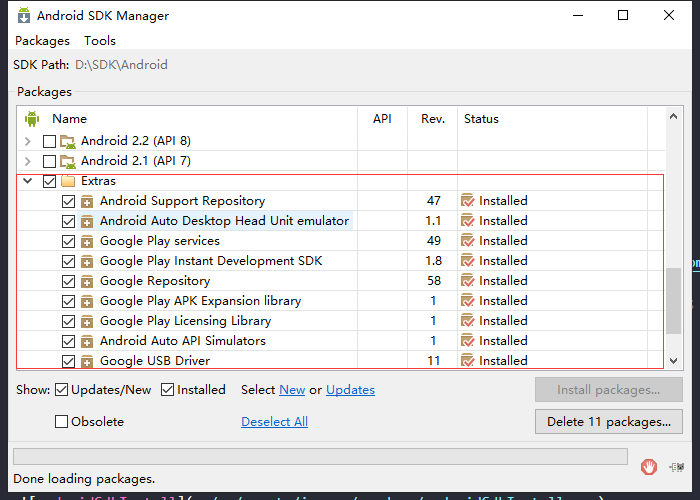Enable the Obsolete checkbox
700x500 pixels.
click(61, 421)
